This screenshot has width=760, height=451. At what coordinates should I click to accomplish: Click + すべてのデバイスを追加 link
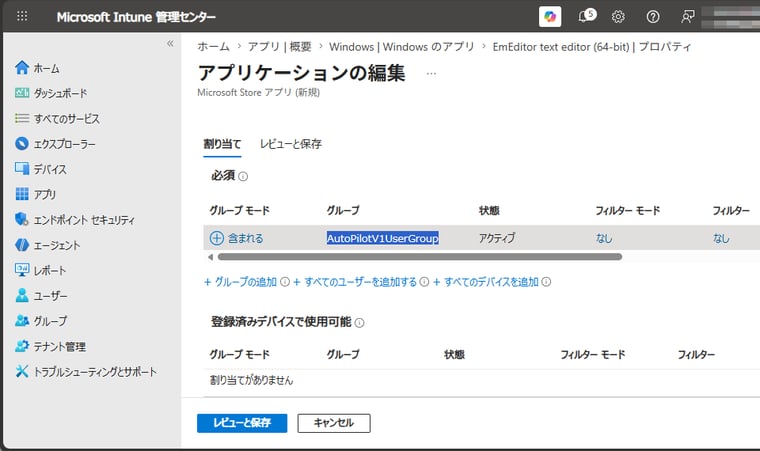point(486,282)
